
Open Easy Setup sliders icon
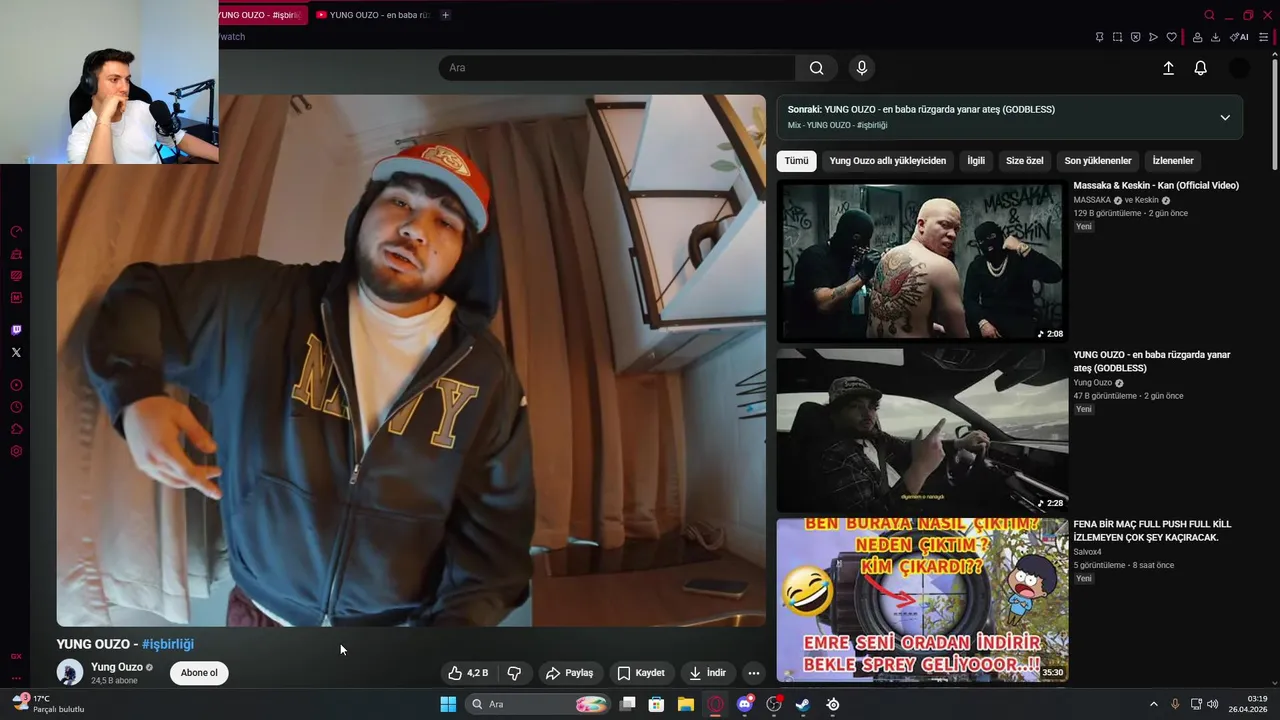coord(1263,37)
